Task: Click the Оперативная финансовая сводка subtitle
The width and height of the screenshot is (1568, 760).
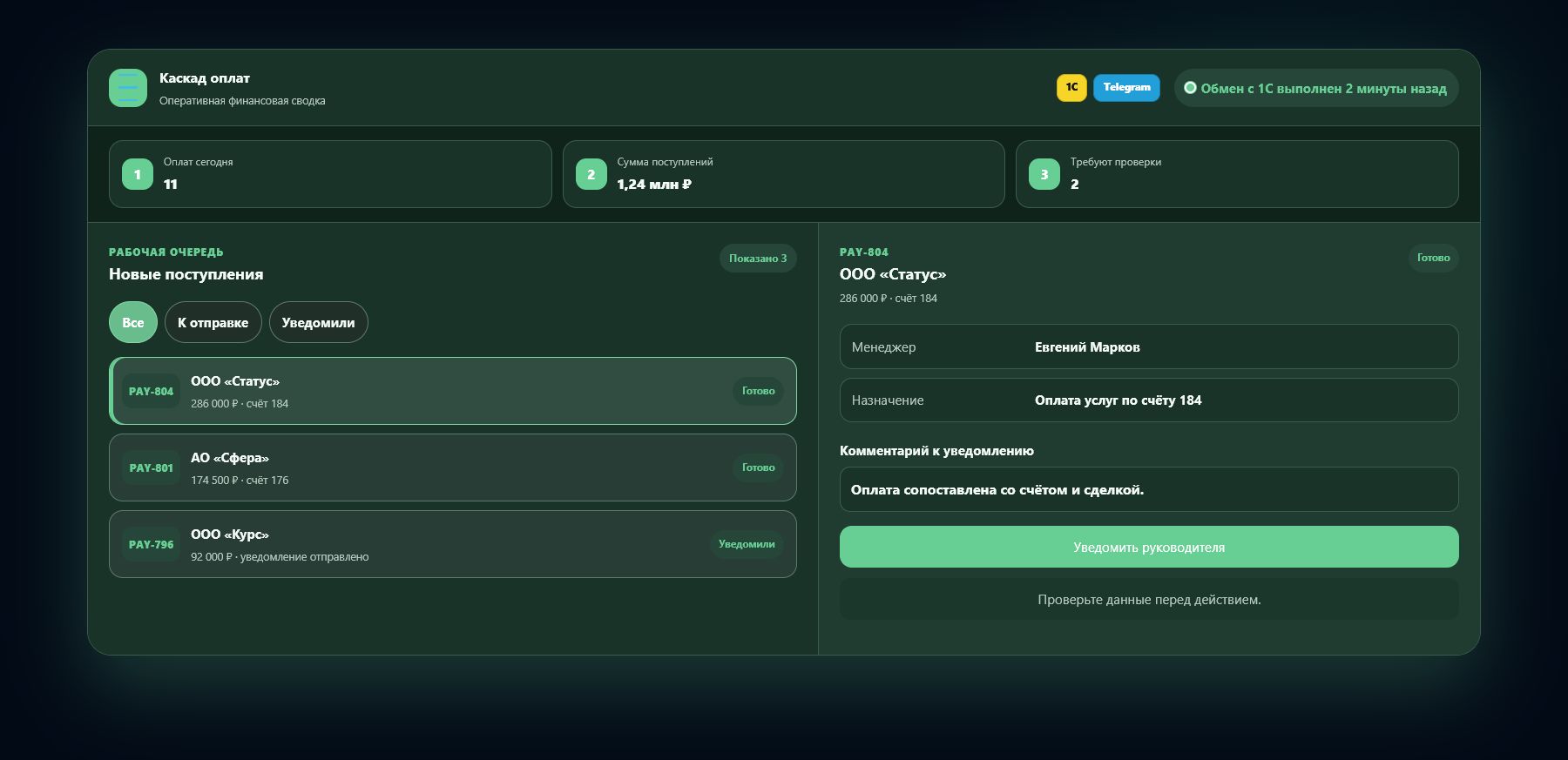Action: tap(242, 101)
